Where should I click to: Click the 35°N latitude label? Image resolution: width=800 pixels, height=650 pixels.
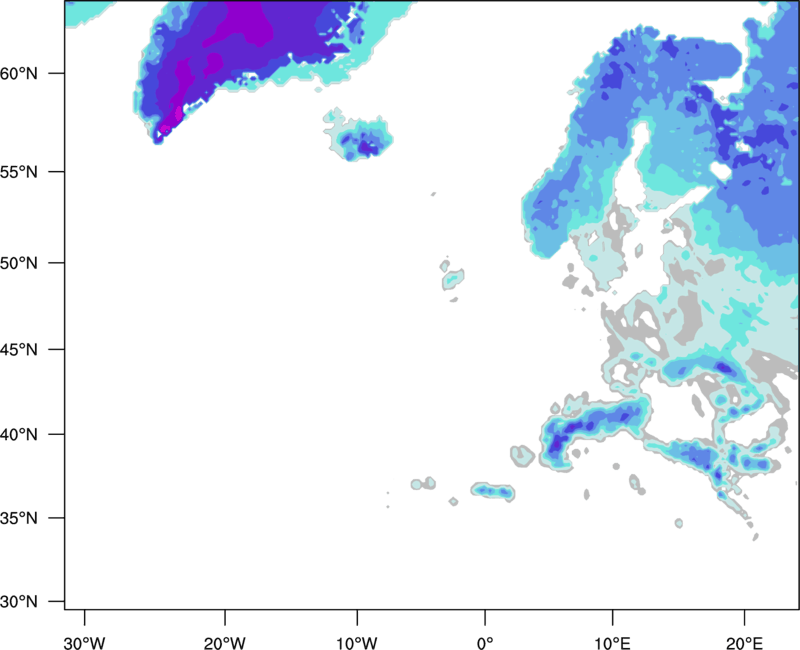19,518
